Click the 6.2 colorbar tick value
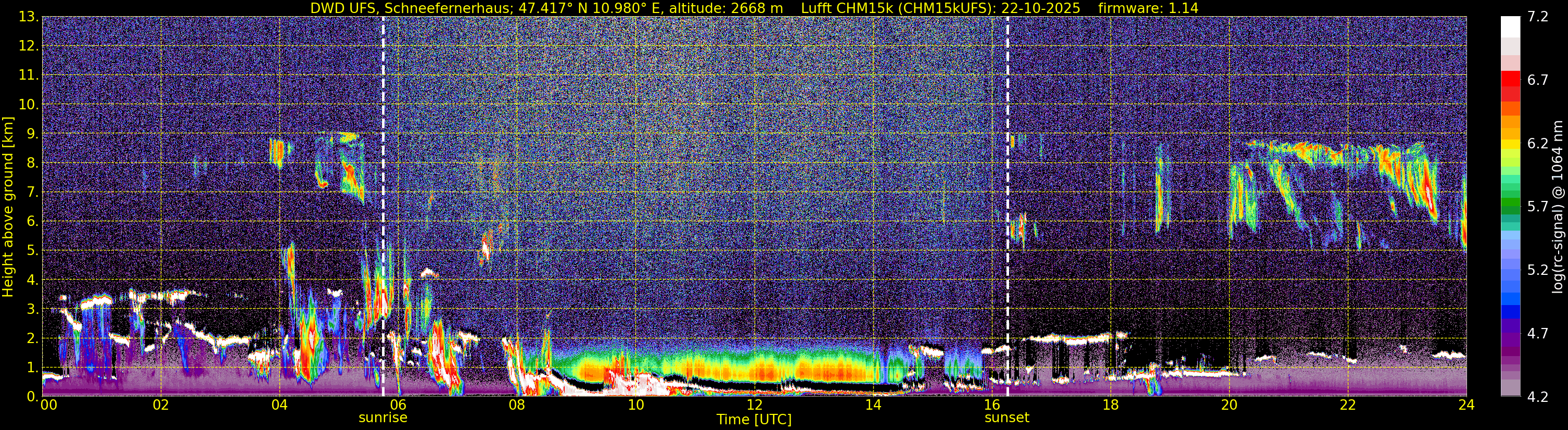The image size is (1568, 430). tap(1538, 144)
